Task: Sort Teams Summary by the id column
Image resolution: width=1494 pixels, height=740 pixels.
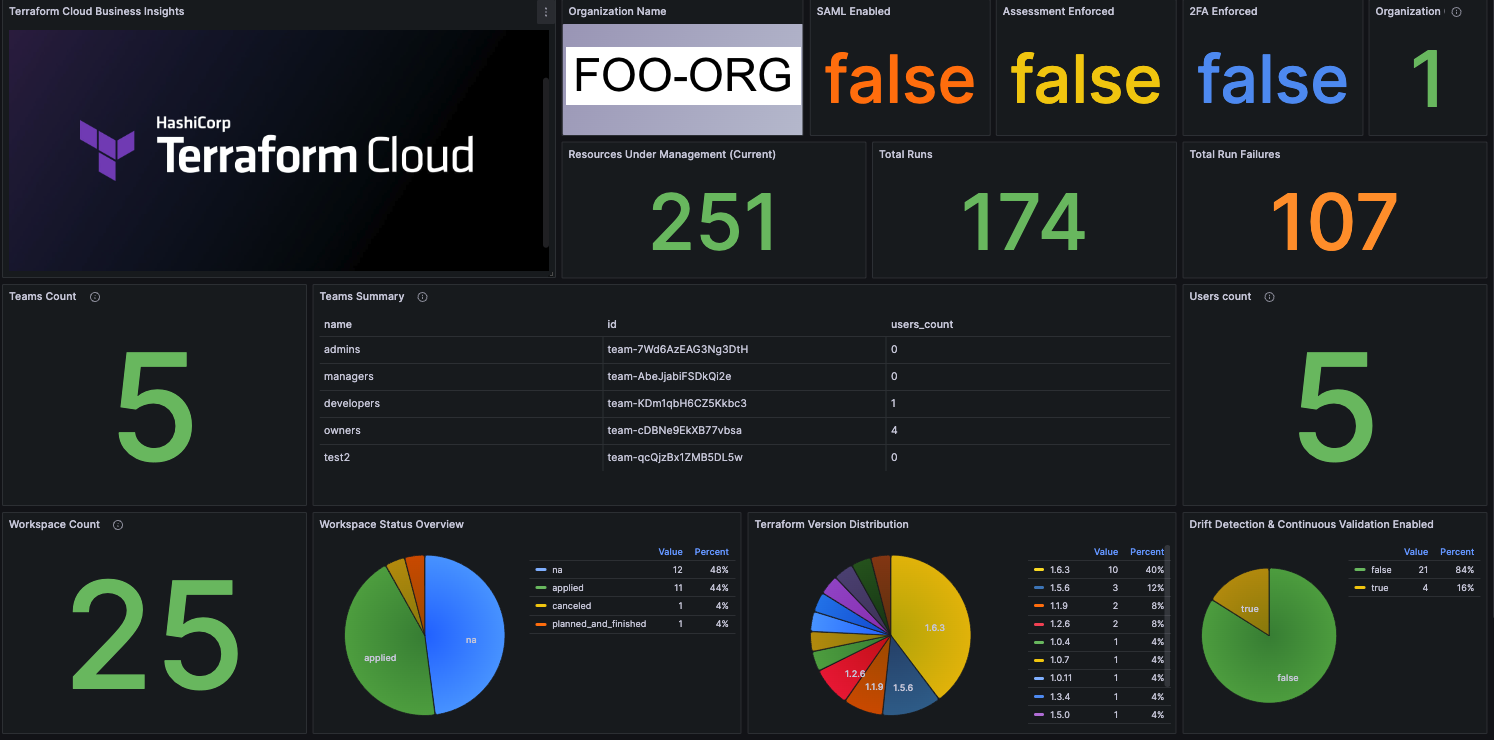Action: click(612, 324)
